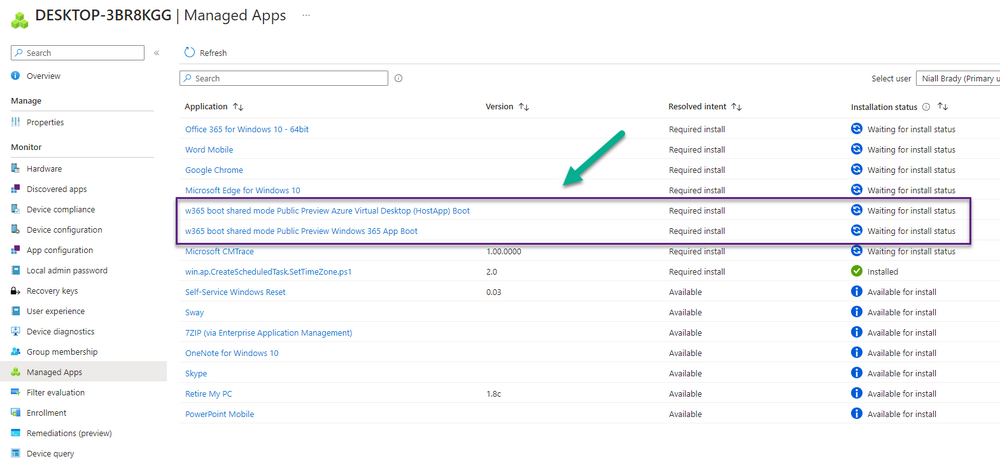
Task: Open the Select user dropdown
Action: (x=958, y=78)
